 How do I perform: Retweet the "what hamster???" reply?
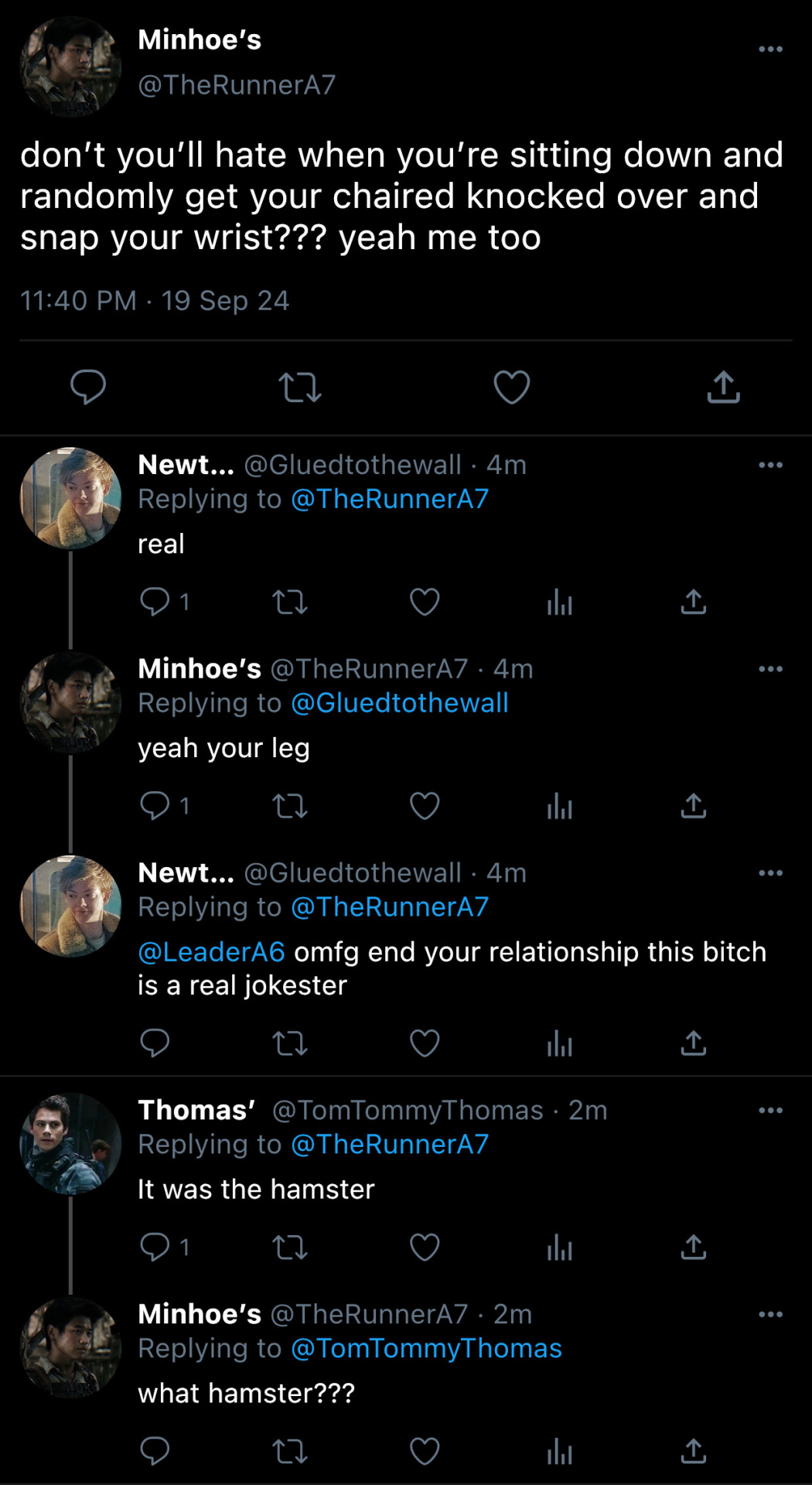click(x=290, y=1451)
